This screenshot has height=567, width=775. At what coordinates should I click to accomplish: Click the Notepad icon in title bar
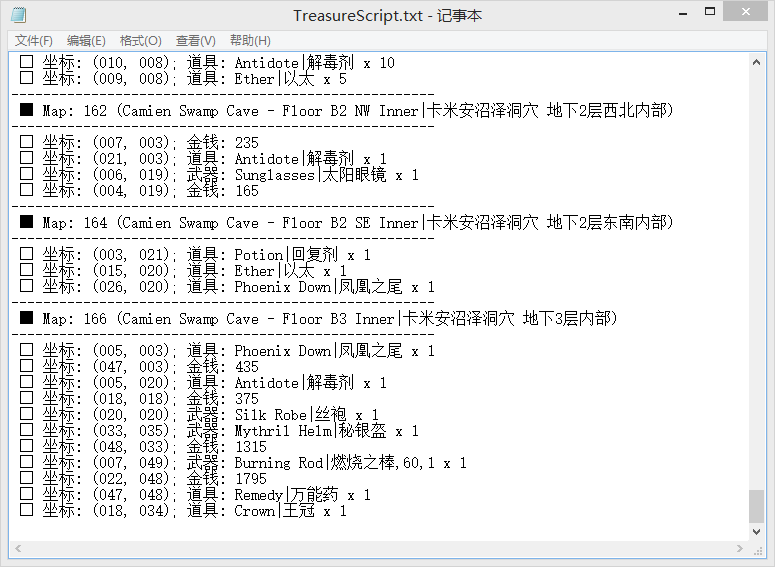pyautogui.click(x=19, y=15)
